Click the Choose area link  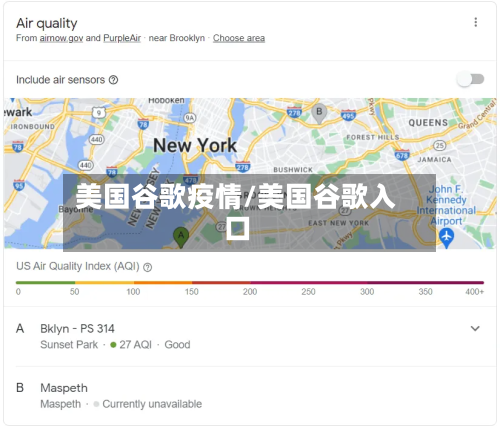(239, 38)
